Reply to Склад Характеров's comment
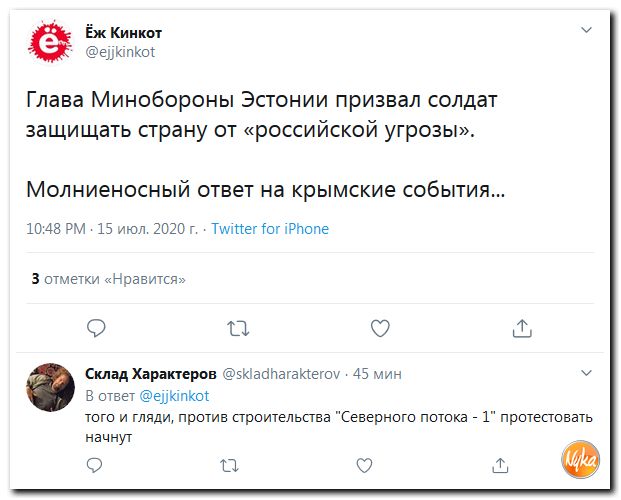The image size is (621, 500). coord(94,465)
